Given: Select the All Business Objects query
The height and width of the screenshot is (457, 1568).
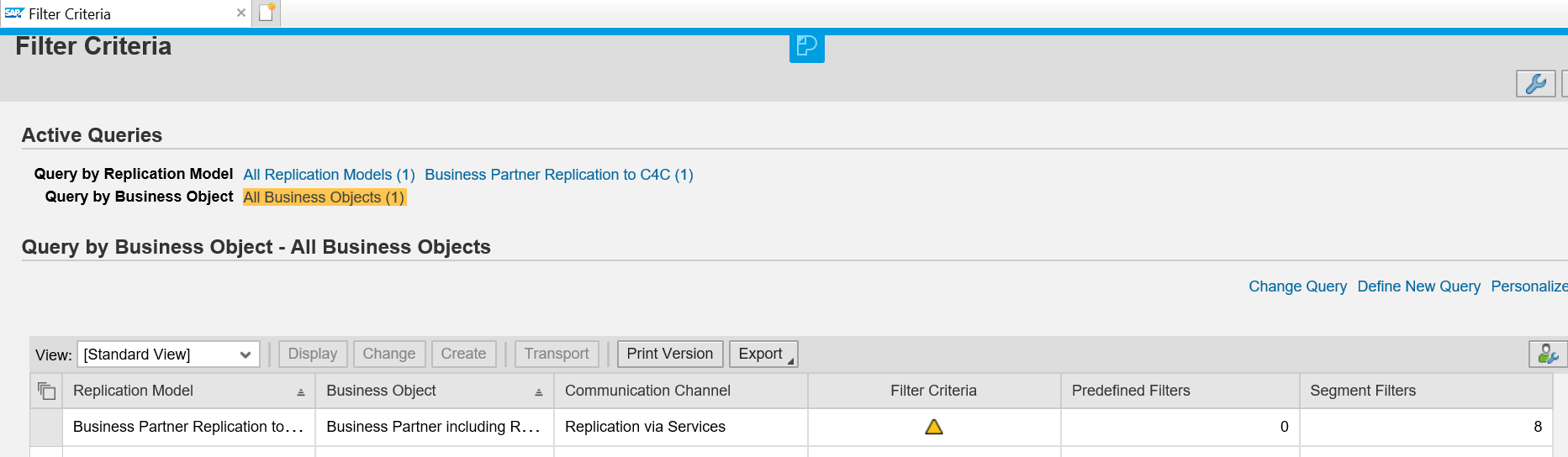Looking at the screenshot, I should tap(324, 197).
